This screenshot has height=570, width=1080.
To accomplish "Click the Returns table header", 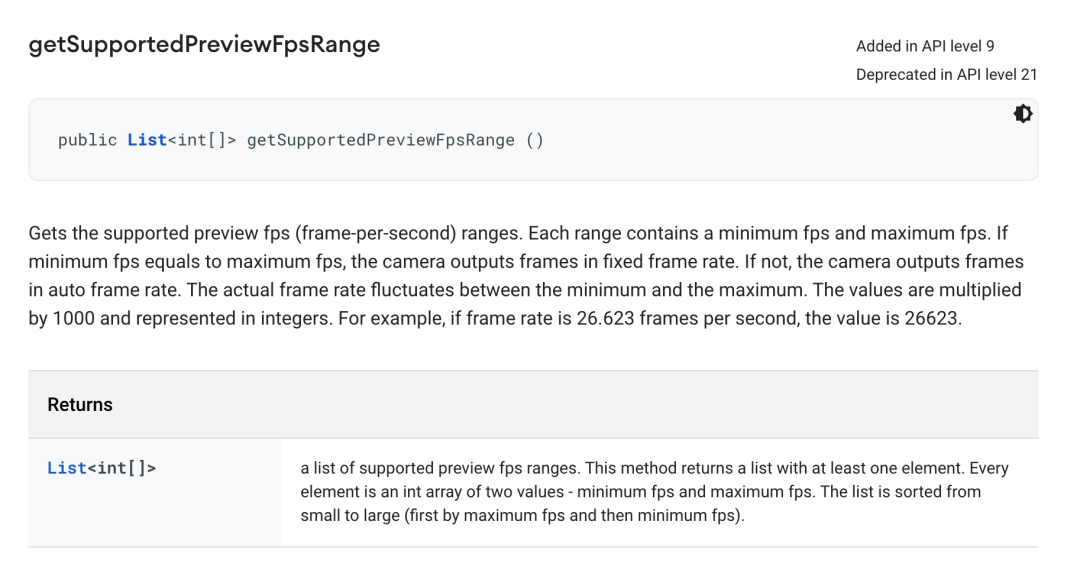I will click(80, 405).
